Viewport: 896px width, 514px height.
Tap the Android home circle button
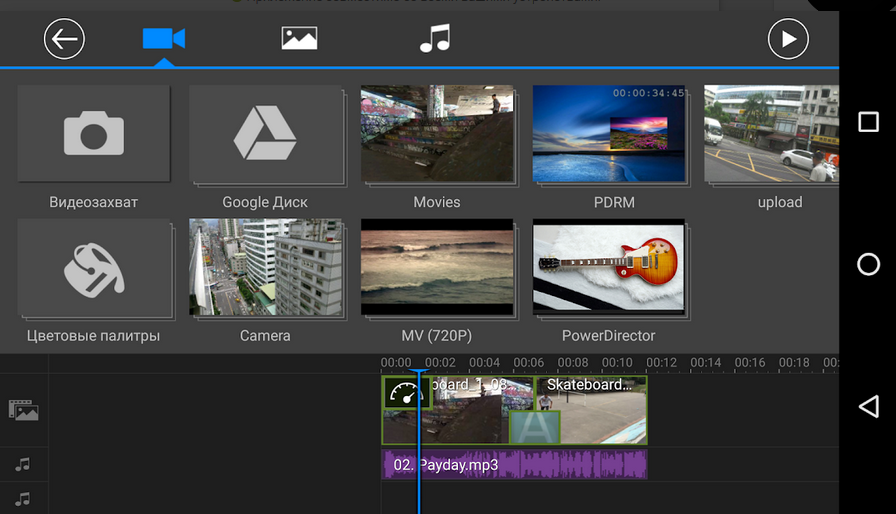pyautogui.click(x=868, y=264)
